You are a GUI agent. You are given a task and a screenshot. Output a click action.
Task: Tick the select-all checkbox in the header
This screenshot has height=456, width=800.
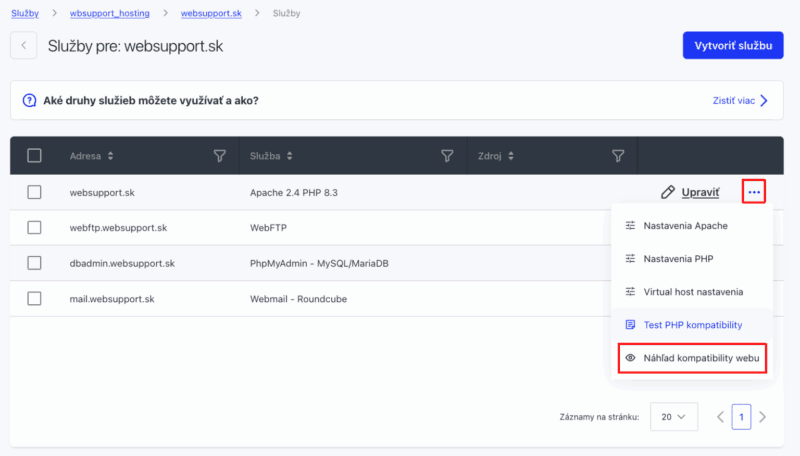(35, 156)
